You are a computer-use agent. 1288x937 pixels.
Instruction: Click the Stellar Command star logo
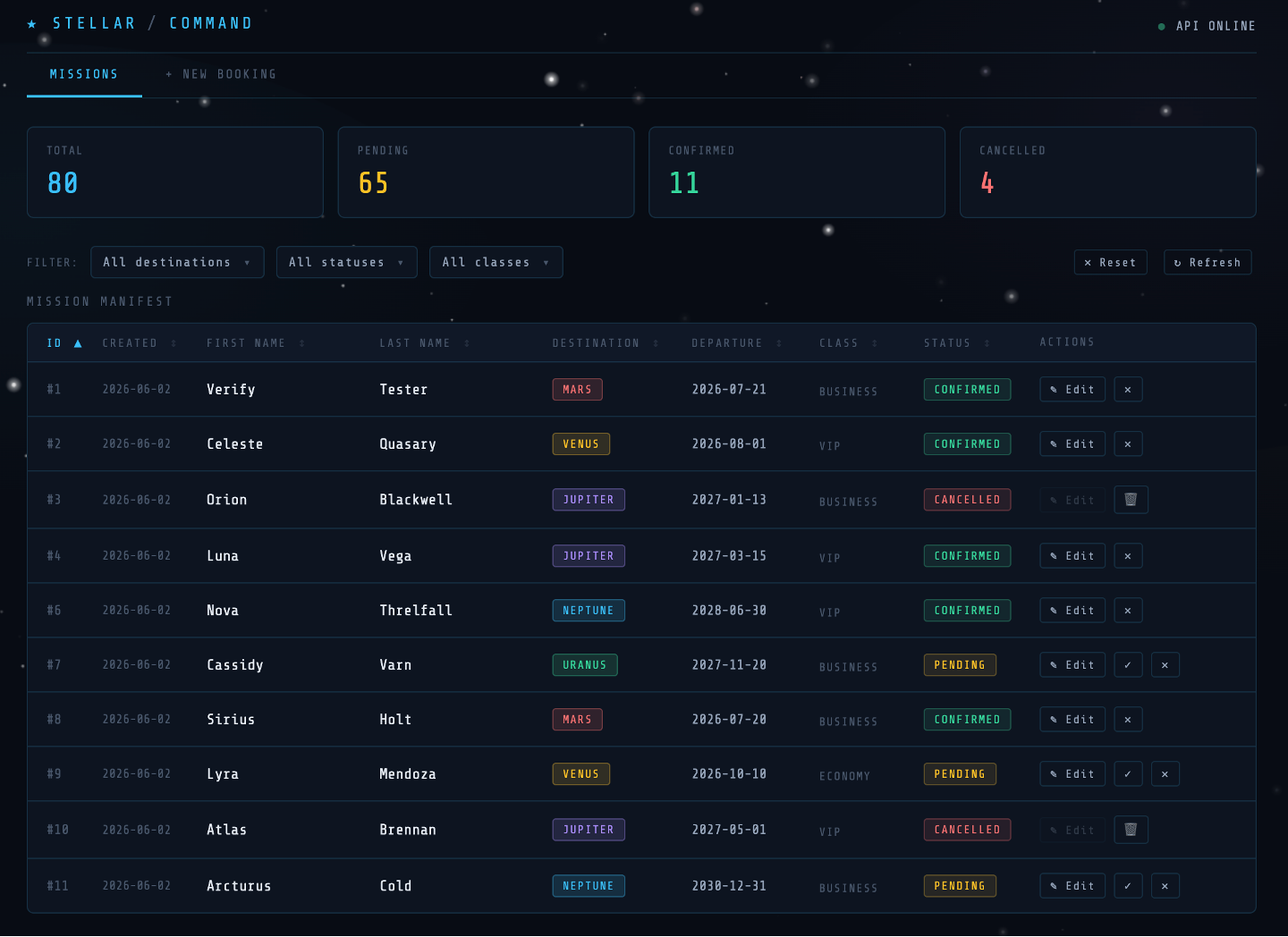(32, 23)
